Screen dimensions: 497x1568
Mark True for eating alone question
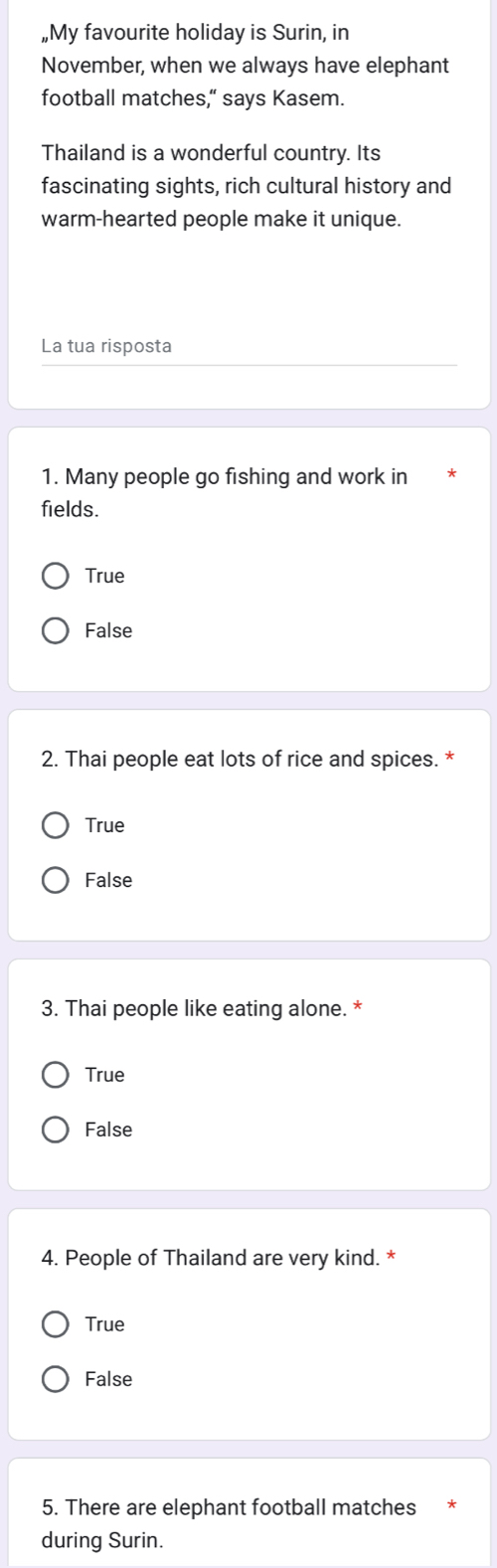56,1076
